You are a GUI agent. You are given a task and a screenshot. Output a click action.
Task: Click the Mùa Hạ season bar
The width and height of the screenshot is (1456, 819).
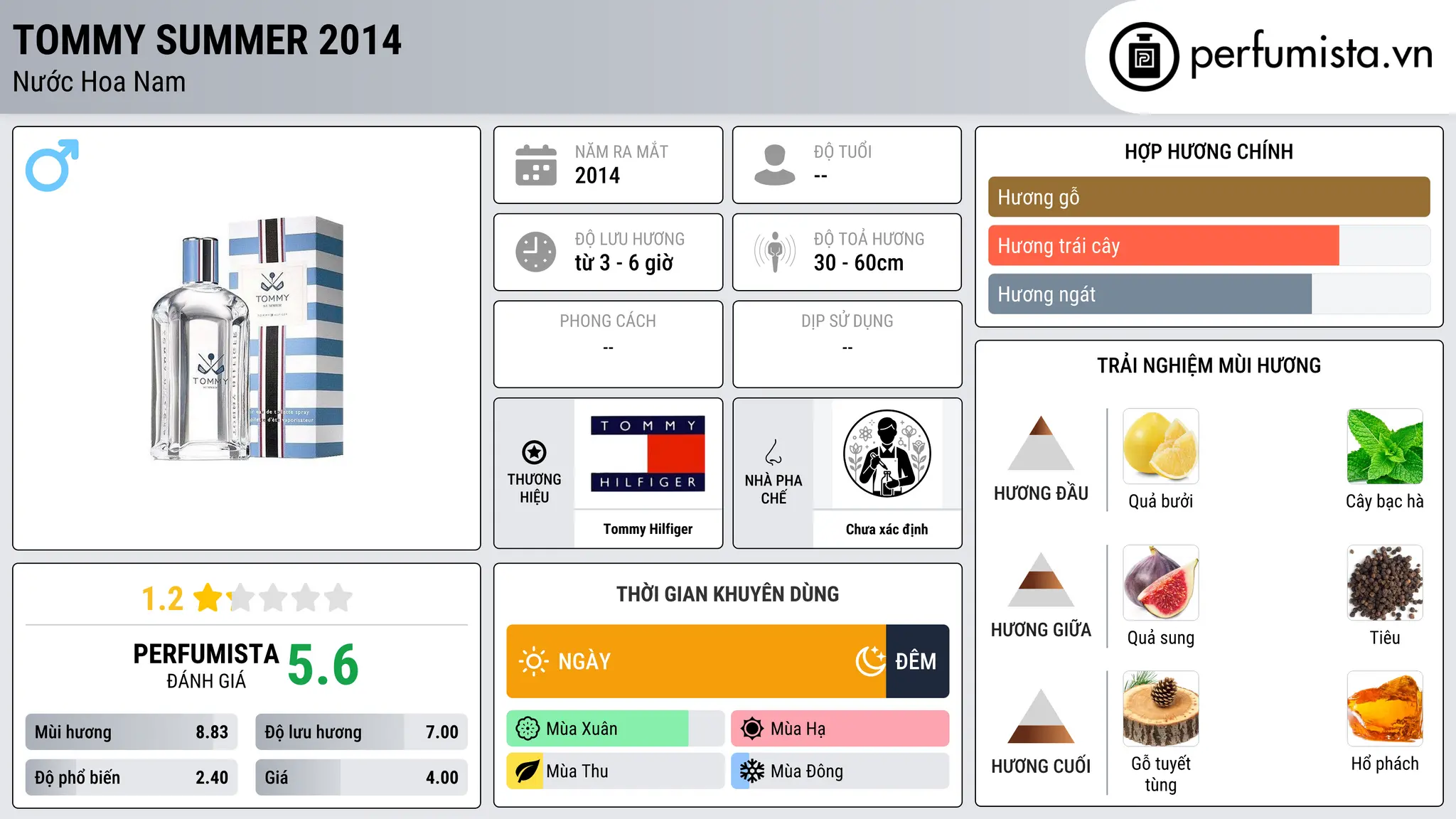click(840, 729)
